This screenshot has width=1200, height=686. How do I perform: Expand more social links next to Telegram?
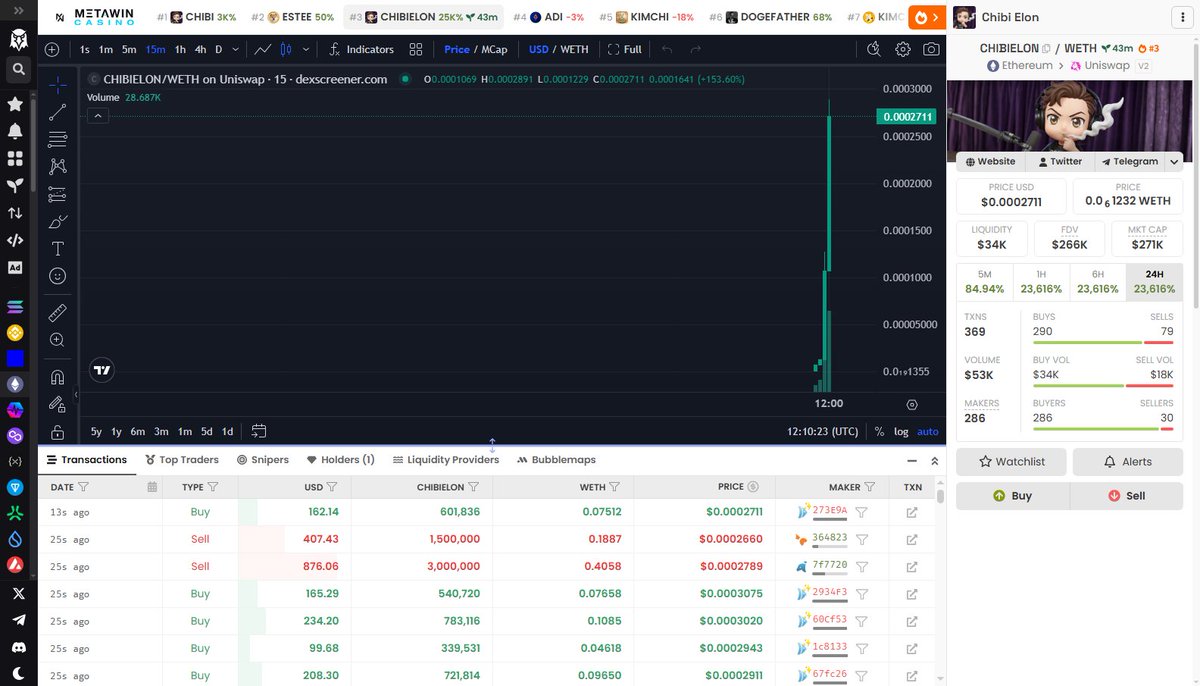click(x=1174, y=161)
